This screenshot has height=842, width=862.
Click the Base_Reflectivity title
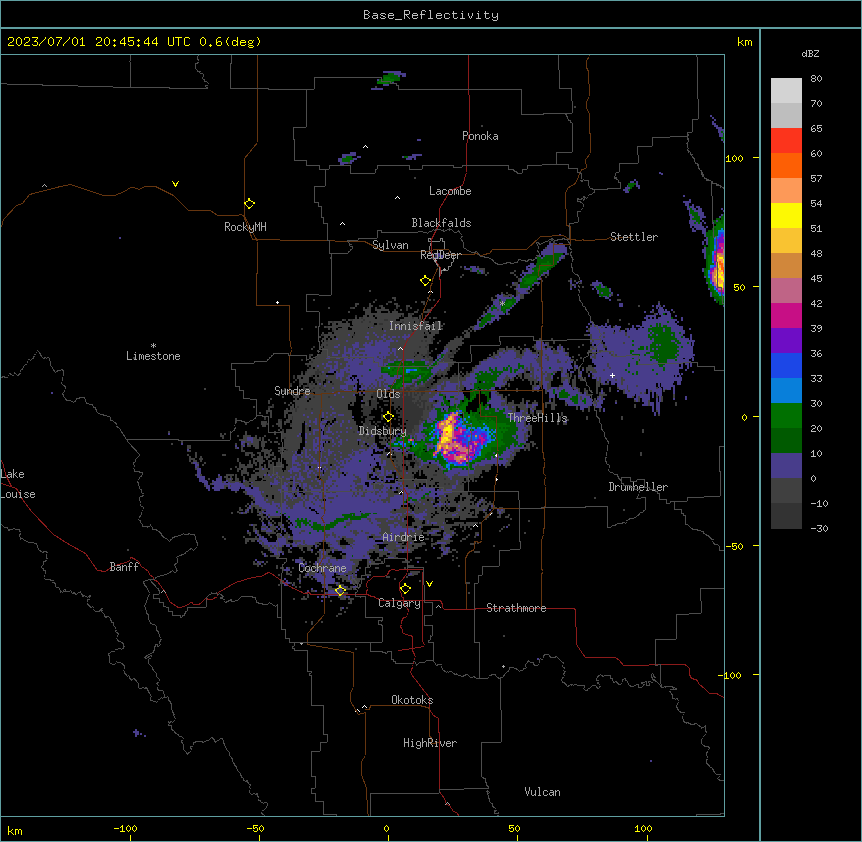pyautogui.click(x=431, y=15)
